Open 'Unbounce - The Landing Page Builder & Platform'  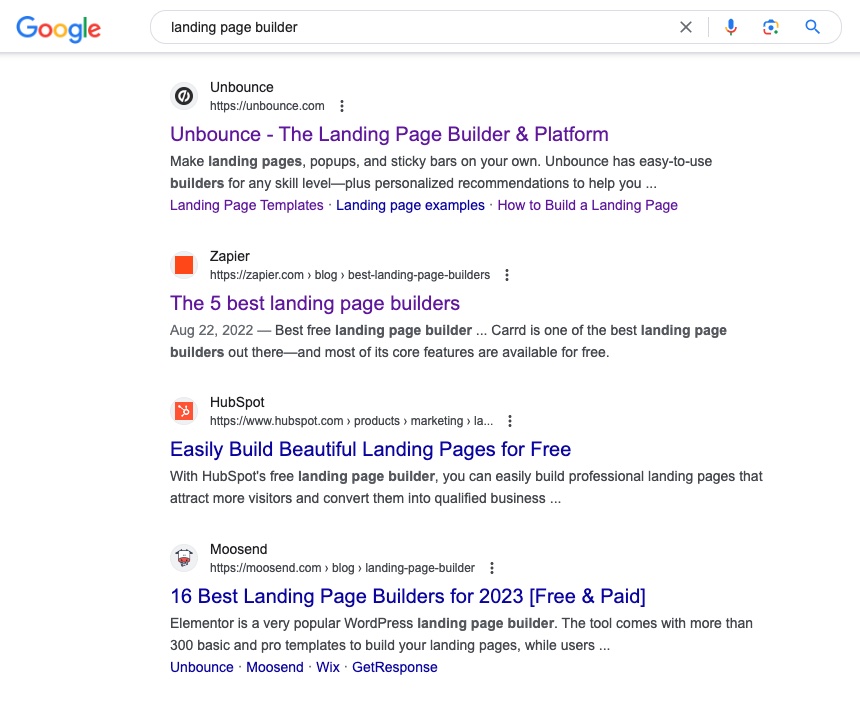coord(389,134)
